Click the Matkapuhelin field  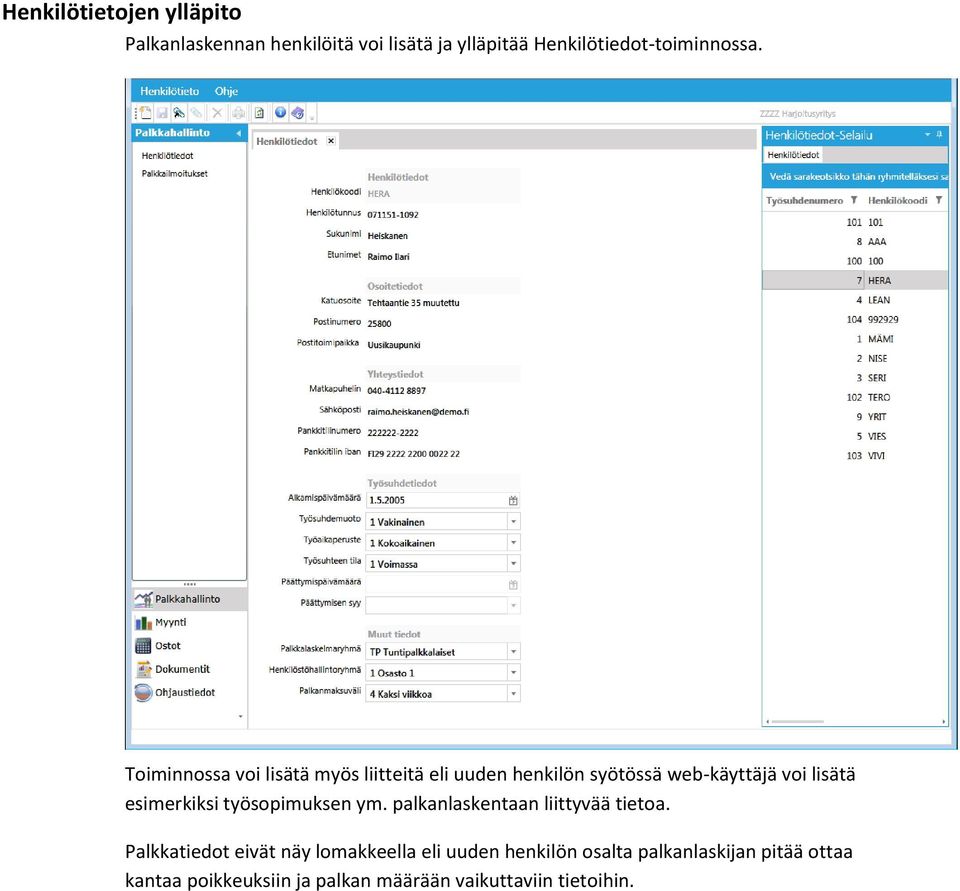point(443,391)
